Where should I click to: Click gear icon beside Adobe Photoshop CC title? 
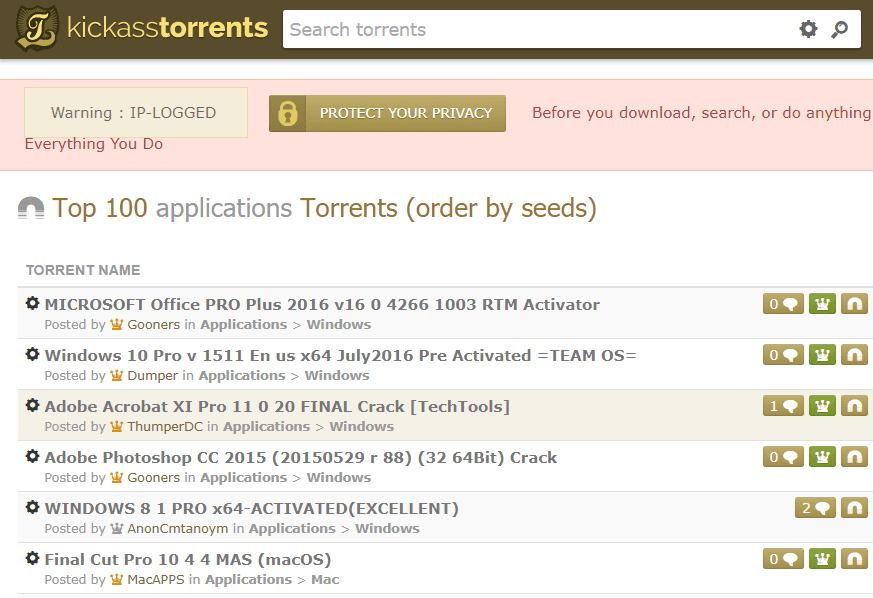tap(32, 457)
